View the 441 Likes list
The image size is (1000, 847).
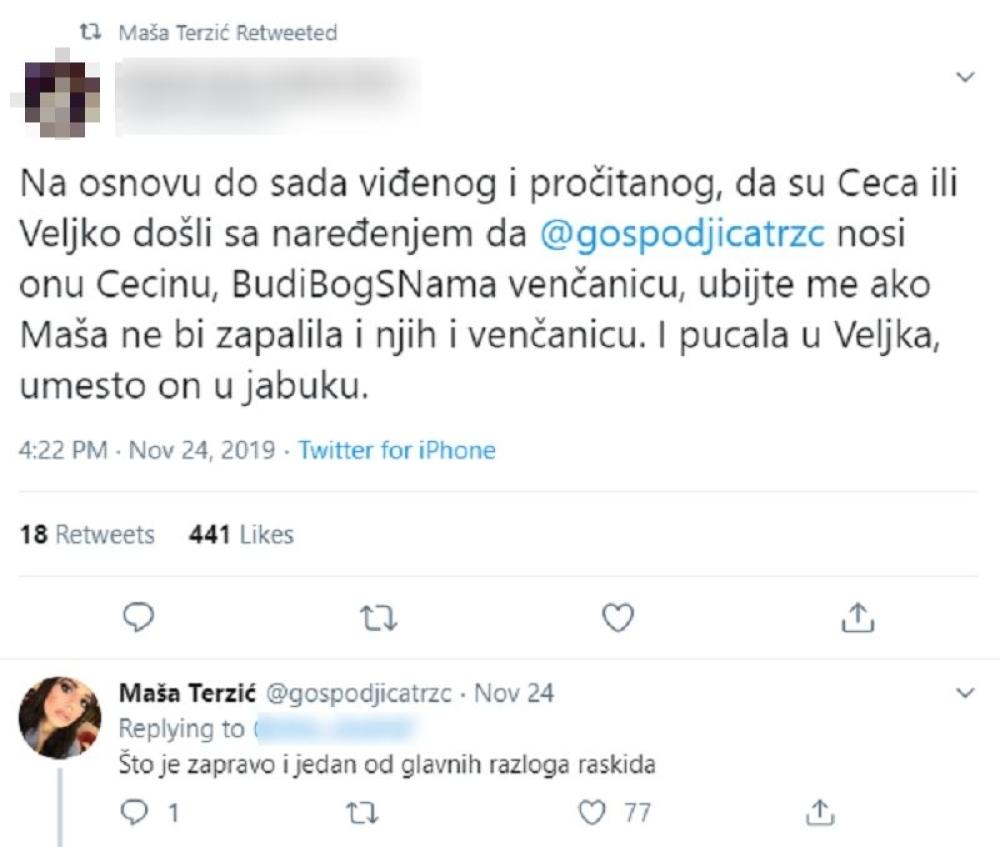coord(240,535)
